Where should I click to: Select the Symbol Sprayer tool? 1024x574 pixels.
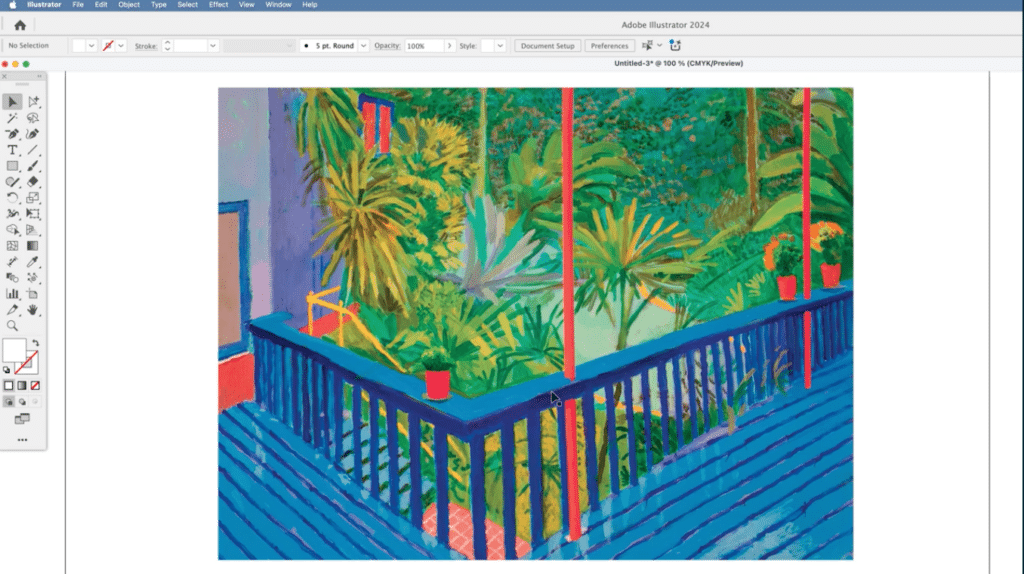click(x=33, y=278)
